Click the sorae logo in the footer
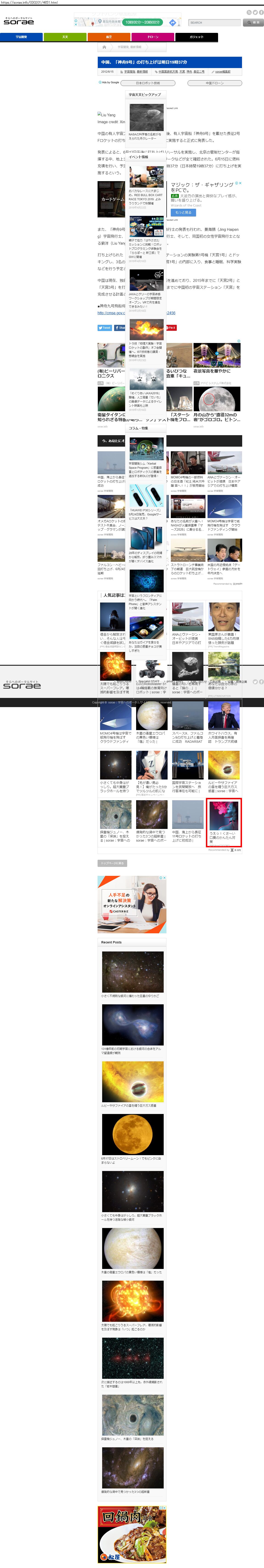The image size is (264, 1568). tap(22, 685)
